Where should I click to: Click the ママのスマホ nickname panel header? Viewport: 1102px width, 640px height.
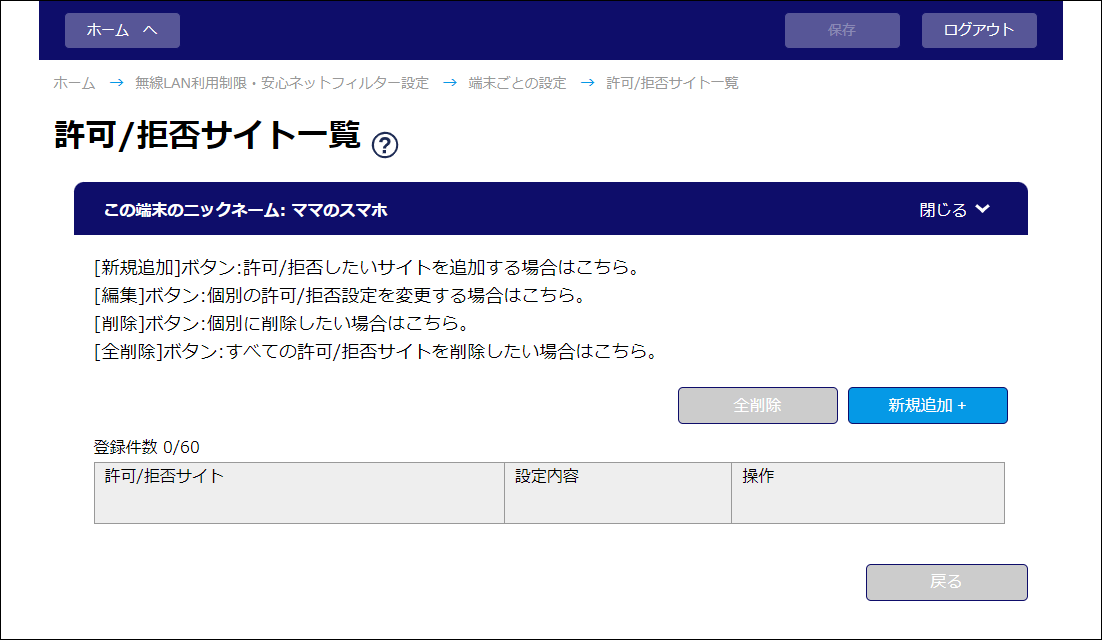click(x=245, y=210)
